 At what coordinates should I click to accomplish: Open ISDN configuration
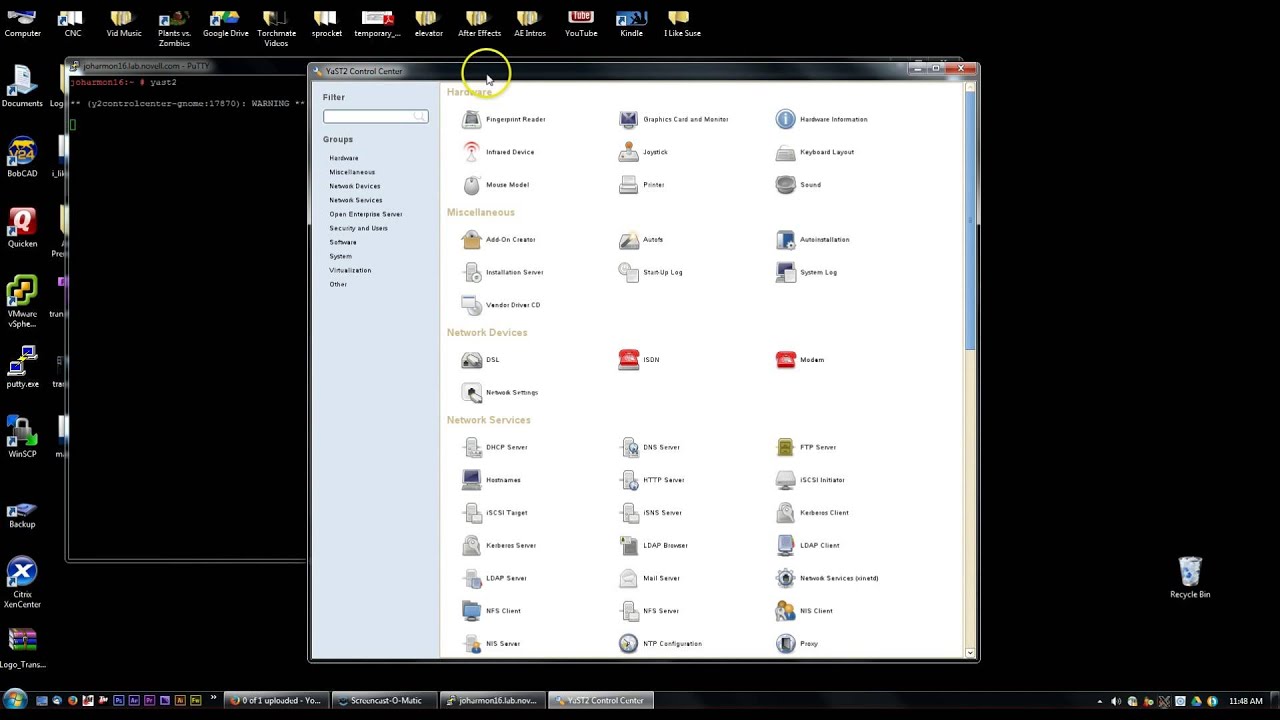(639, 360)
